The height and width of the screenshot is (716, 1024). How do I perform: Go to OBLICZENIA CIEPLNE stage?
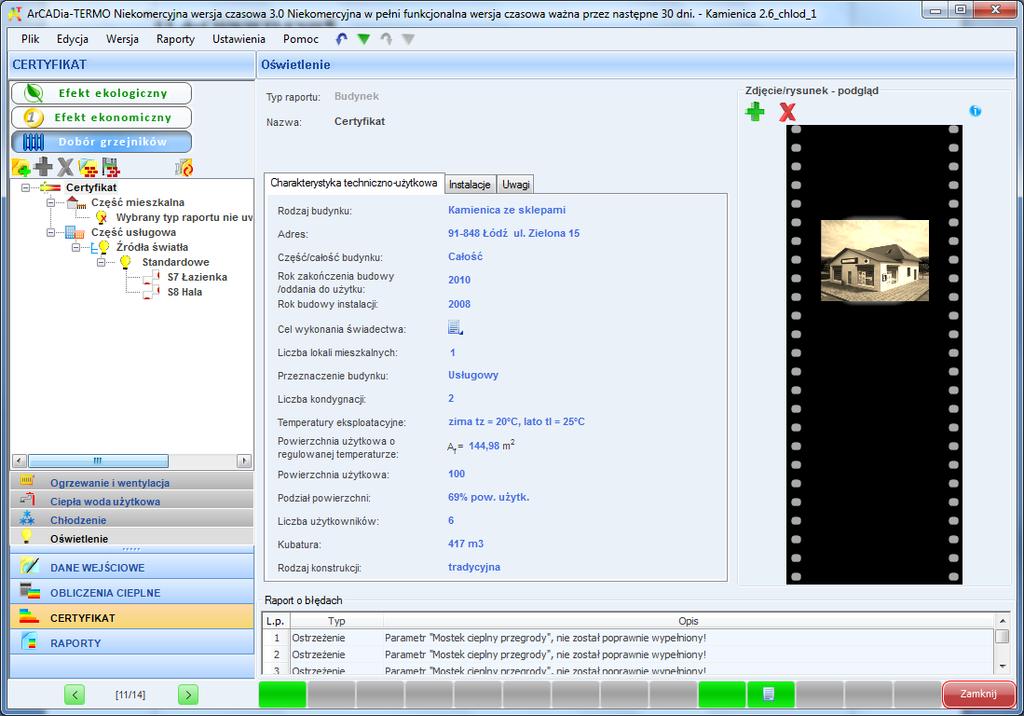point(132,593)
